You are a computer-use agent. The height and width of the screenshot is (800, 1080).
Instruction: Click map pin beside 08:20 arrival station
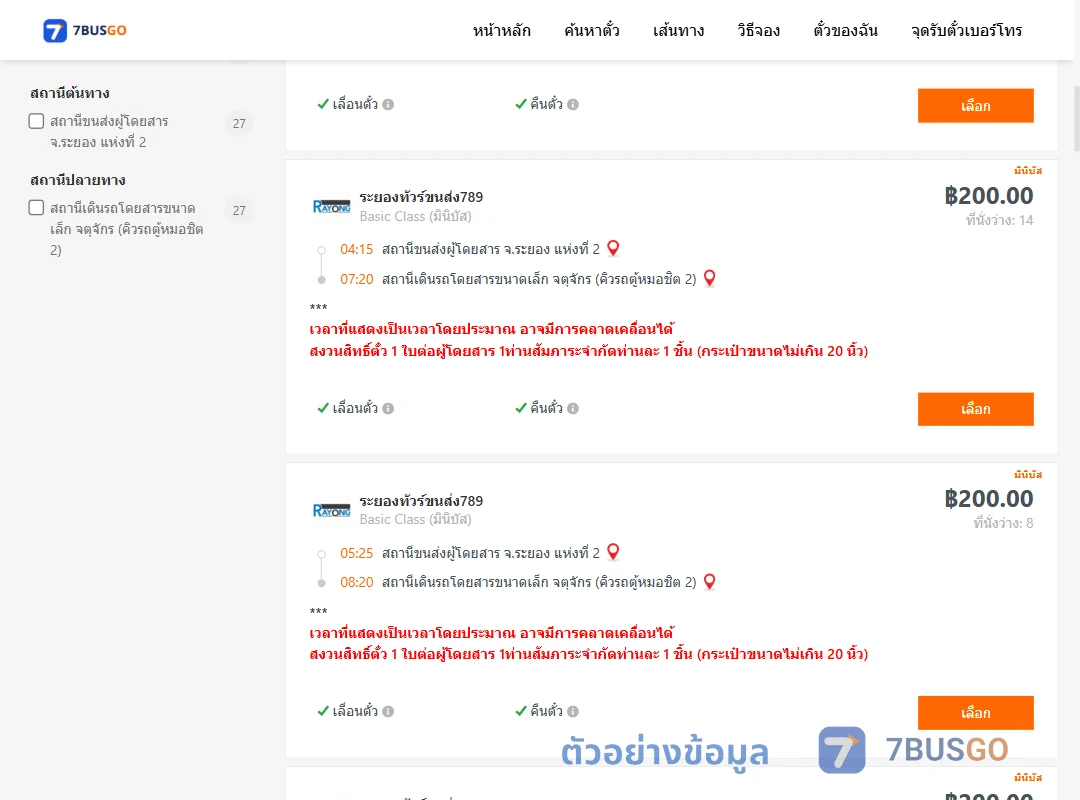(x=709, y=582)
